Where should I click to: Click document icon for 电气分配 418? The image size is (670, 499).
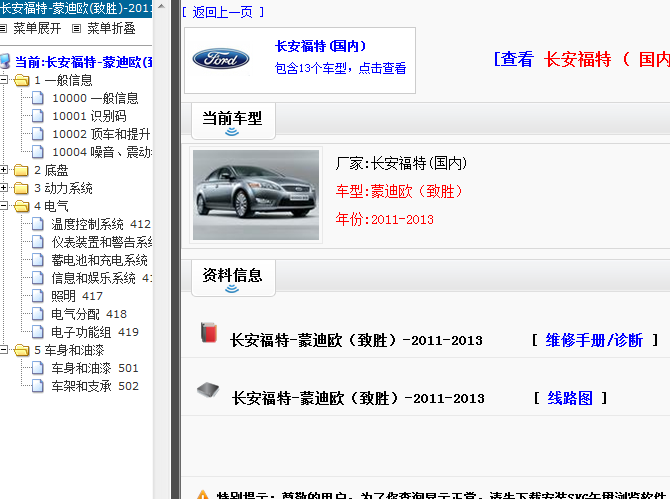click(x=38, y=314)
